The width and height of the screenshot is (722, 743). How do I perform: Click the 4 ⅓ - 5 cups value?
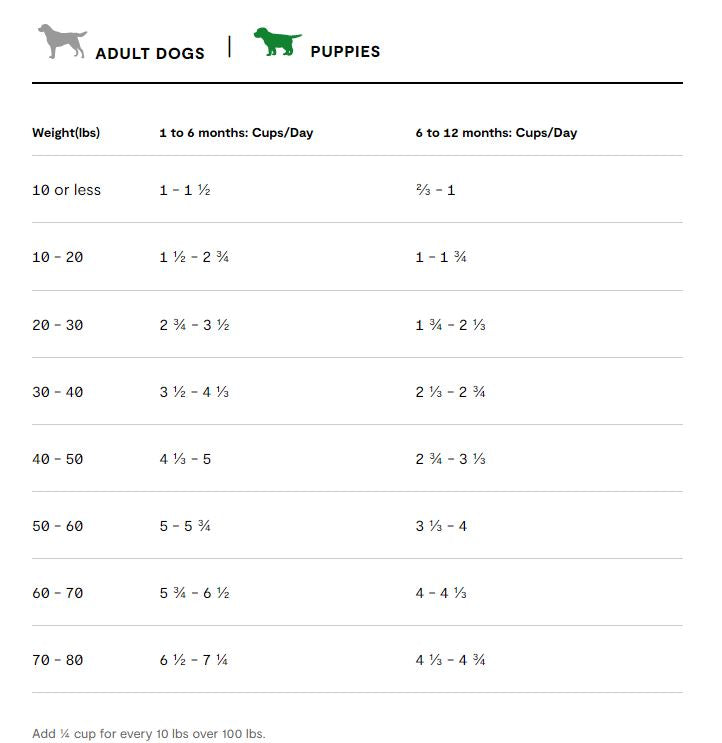pos(185,459)
